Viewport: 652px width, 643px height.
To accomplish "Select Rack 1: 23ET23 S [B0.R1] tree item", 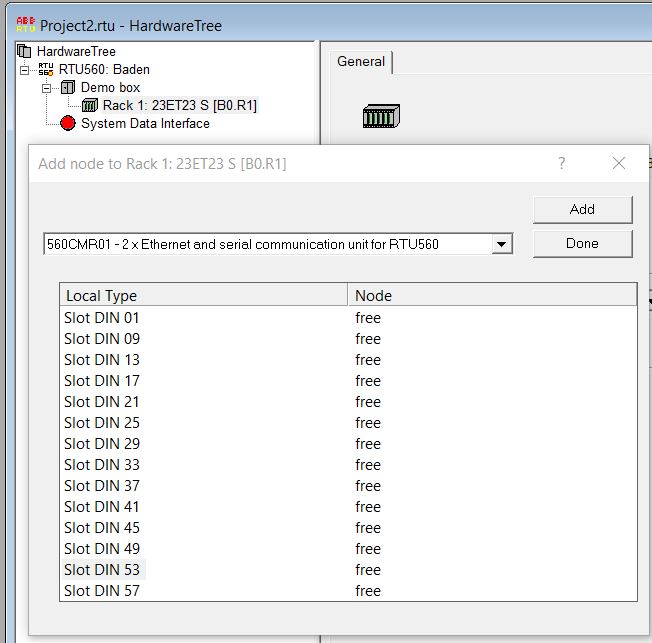I will [180, 105].
